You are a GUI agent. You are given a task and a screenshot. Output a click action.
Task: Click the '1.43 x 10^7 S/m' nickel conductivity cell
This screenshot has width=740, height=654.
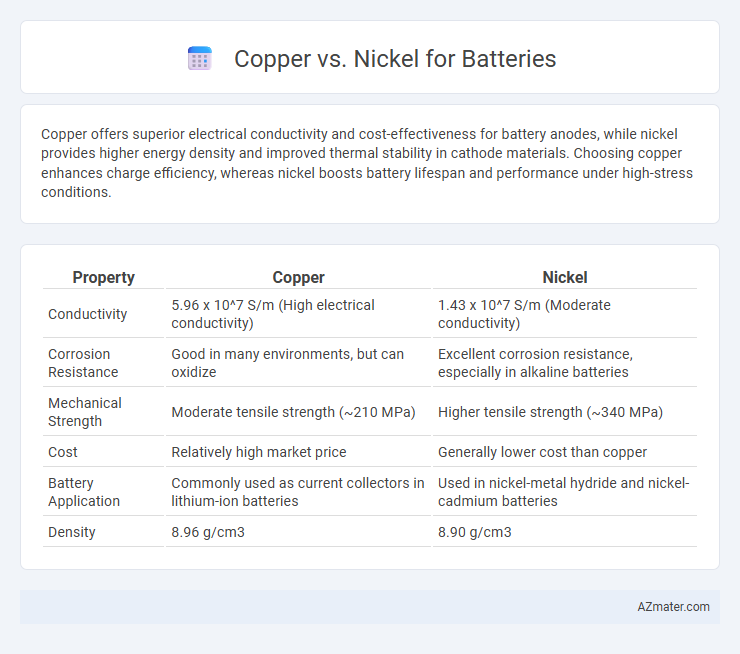pyautogui.click(x=565, y=314)
